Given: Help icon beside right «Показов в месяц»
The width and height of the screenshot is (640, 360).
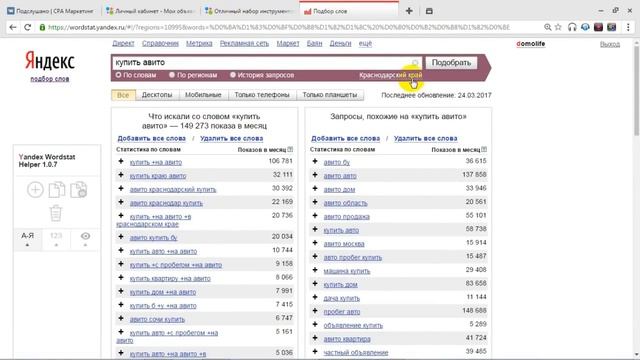Looking at the screenshot, I should click(x=484, y=150).
